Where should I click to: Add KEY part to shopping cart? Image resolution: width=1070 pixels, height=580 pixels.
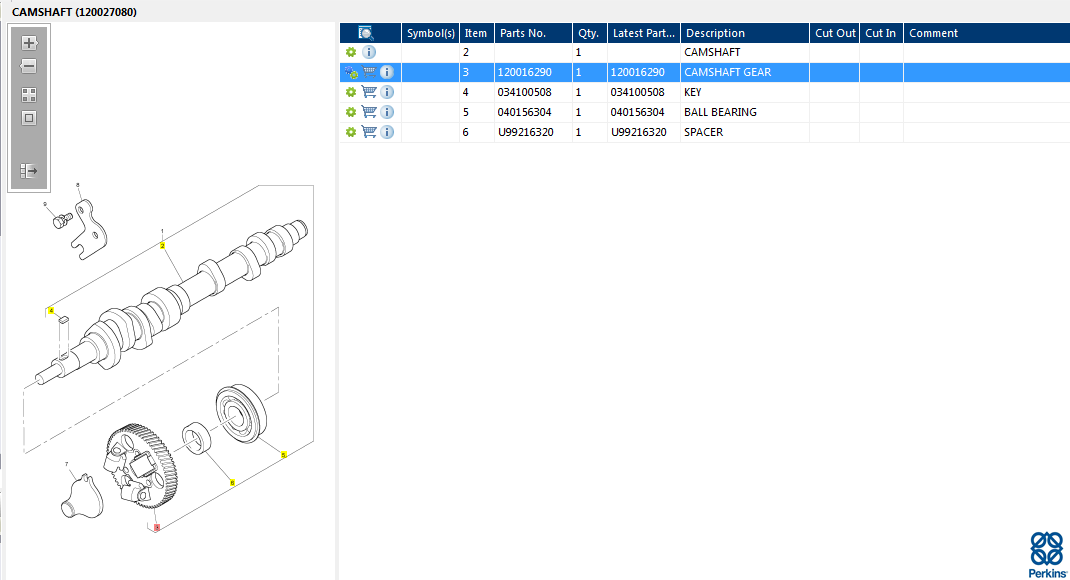[369, 92]
